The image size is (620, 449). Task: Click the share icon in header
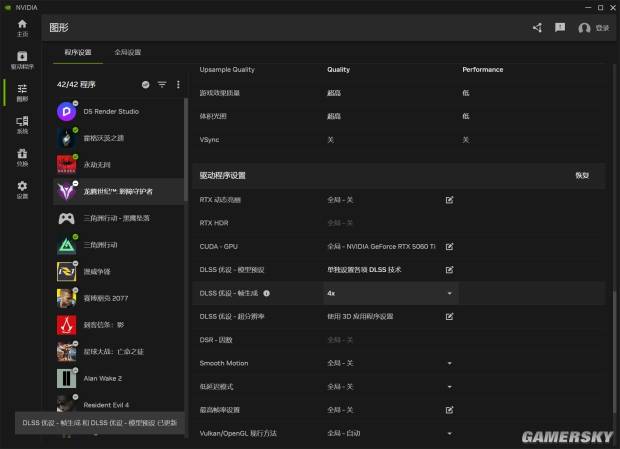(537, 28)
